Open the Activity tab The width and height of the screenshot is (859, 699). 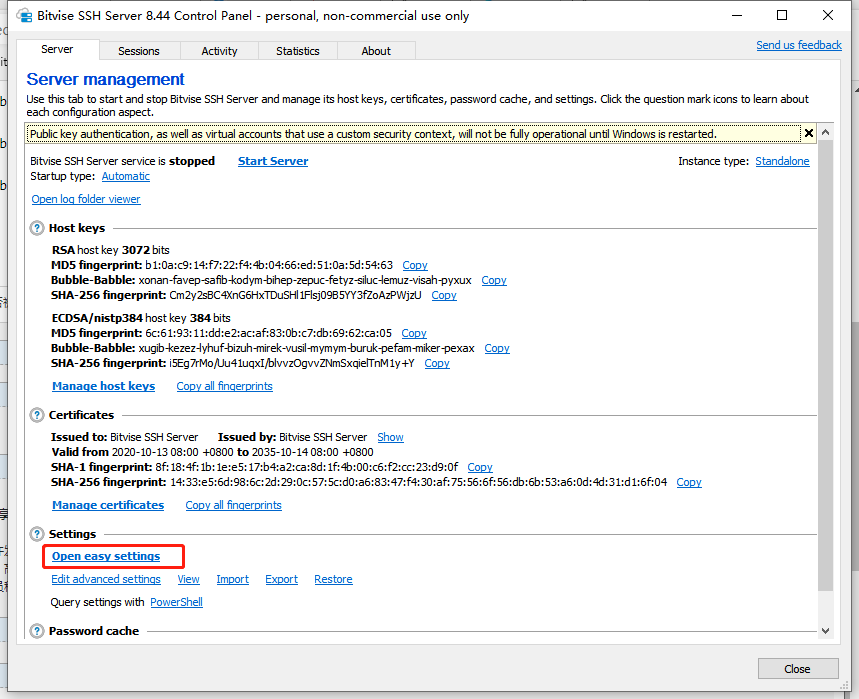coord(219,51)
